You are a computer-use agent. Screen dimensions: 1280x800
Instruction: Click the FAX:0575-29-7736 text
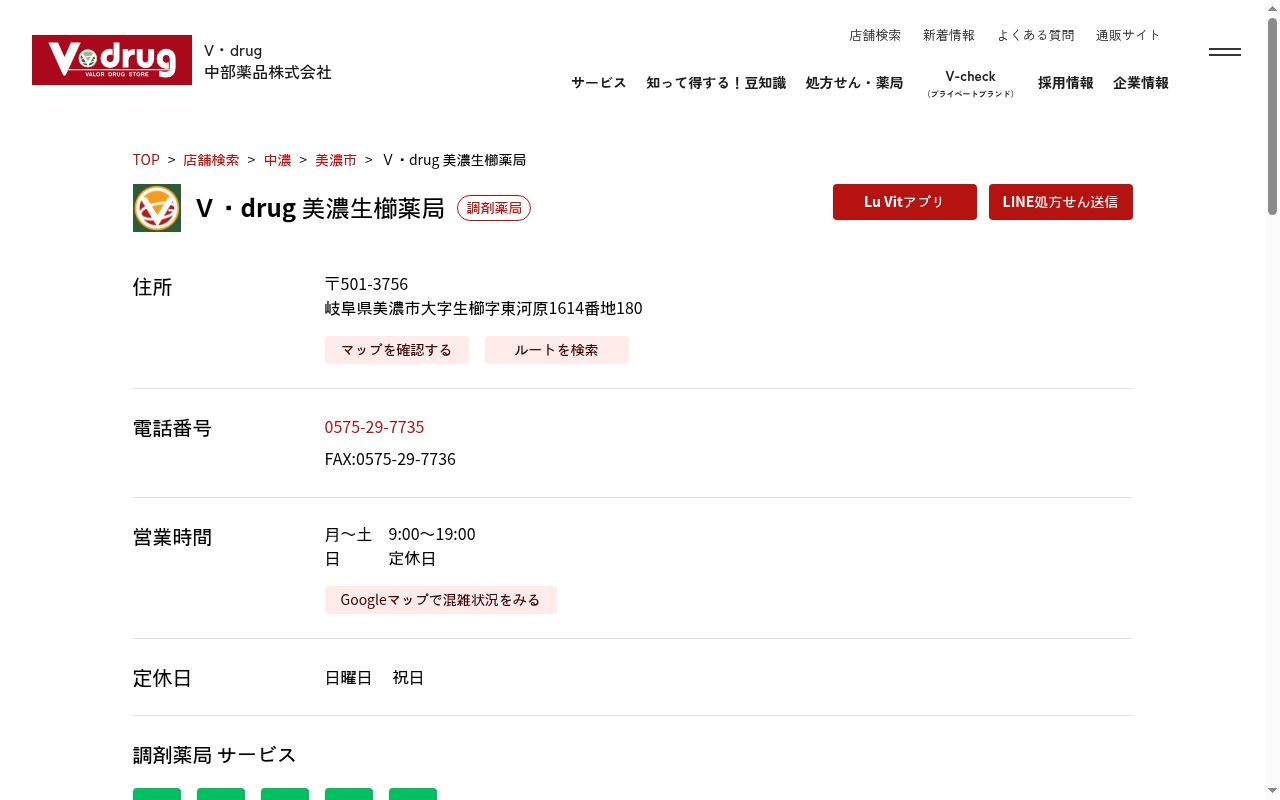pyautogui.click(x=390, y=459)
